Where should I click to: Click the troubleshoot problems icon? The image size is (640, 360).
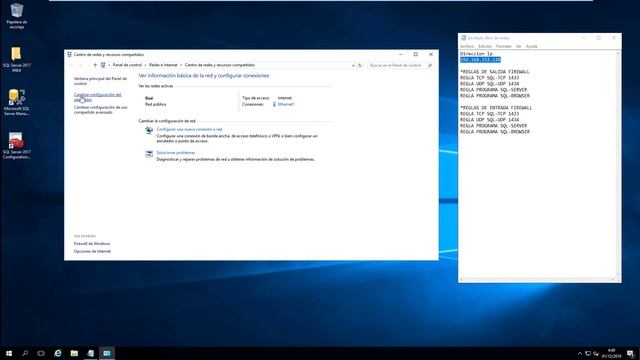[149, 153]
